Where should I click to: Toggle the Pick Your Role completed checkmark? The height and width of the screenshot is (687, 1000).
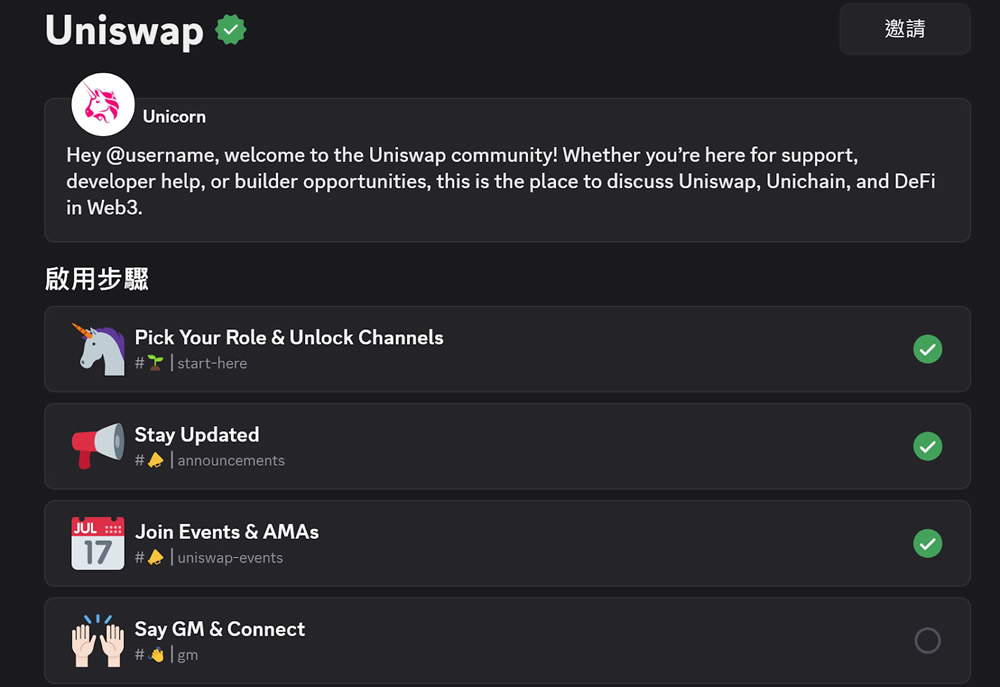[927, 349]
